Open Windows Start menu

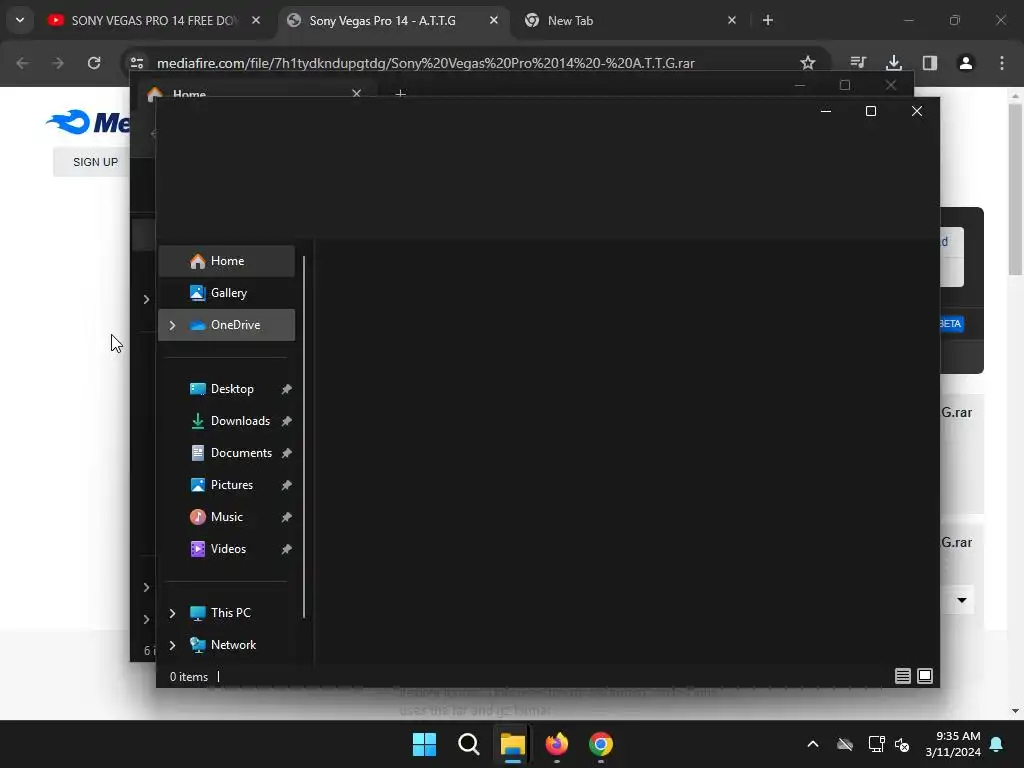[x=424, y=744]
